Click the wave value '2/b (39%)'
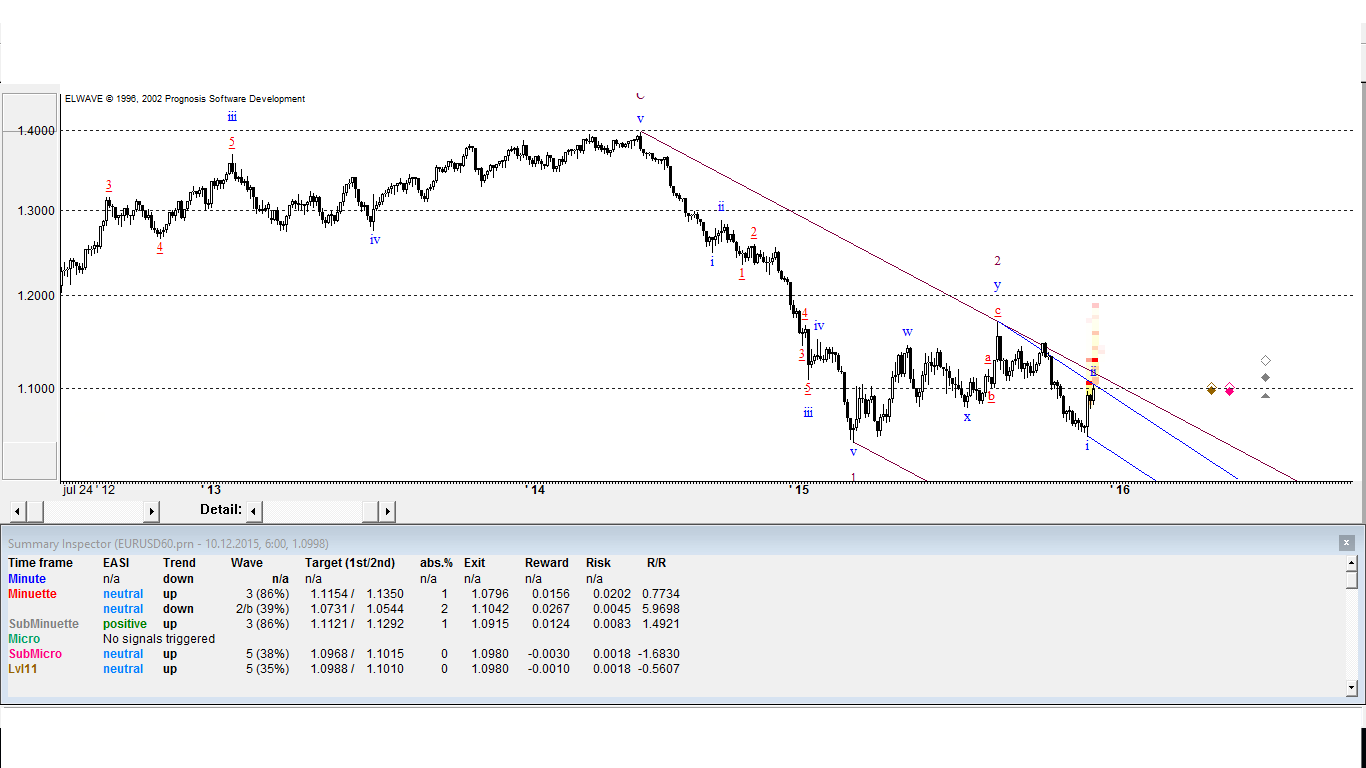This screenshot has height=768, width=1366. (262, 609)
